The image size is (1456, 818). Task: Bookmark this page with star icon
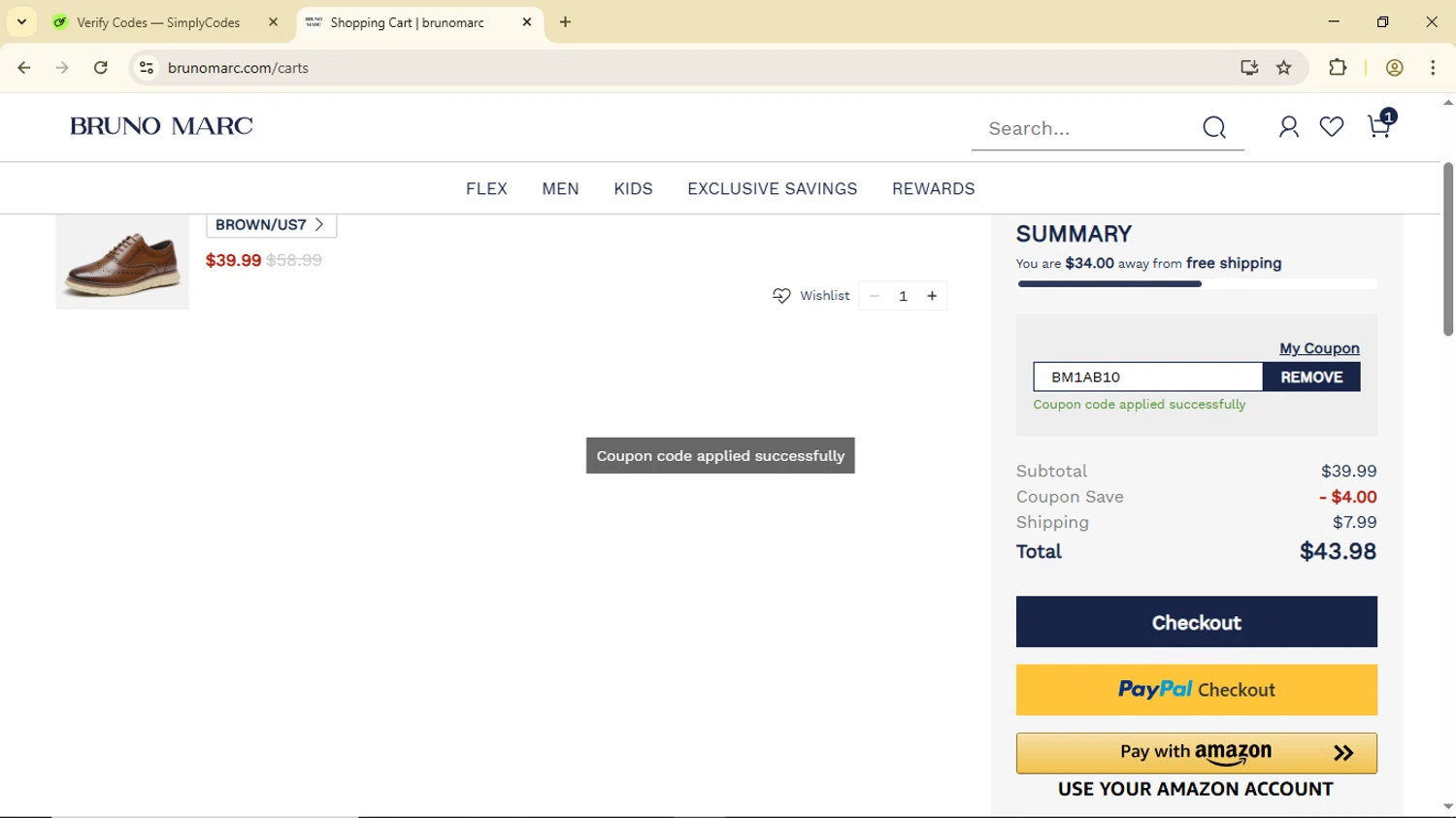coord(1284,68)
